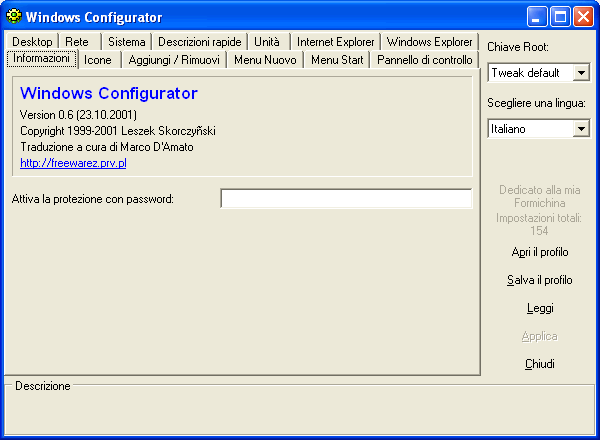Screen dimensions: 600x440
Task: Select the Descrizioni rapide tab
Action: 199,41
